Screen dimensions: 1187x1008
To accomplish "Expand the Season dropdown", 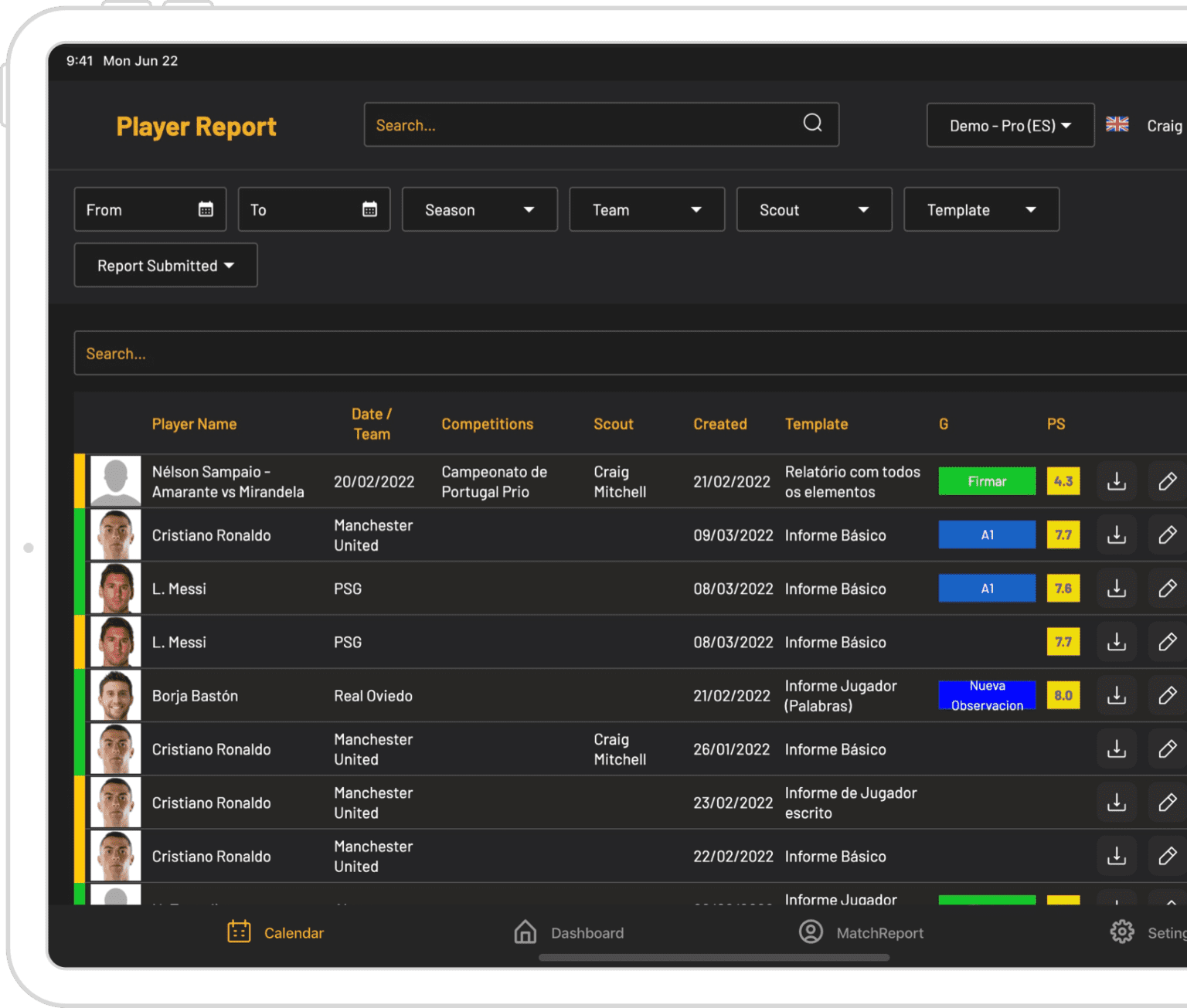I will click(x=479, y=209).
